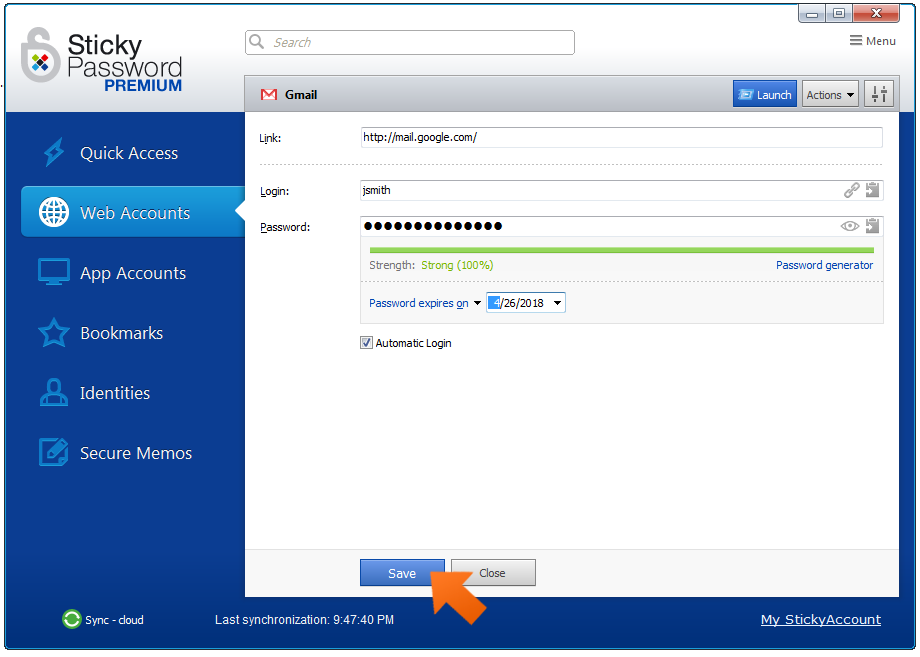This screenshot has width=920, height=657.
Task: Launch the Gmail account
Action: [765, 94]
